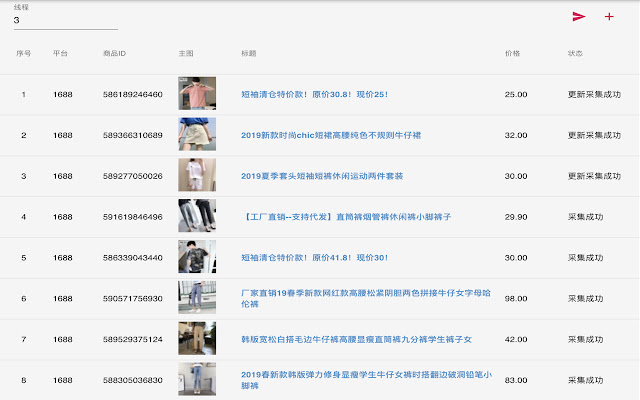The height and width of the screenshot is (400, 640).
Task: Open link 2019春新款韩版弹力修身显瘦学生牛仔女裤
Action: tap(366, 380)
